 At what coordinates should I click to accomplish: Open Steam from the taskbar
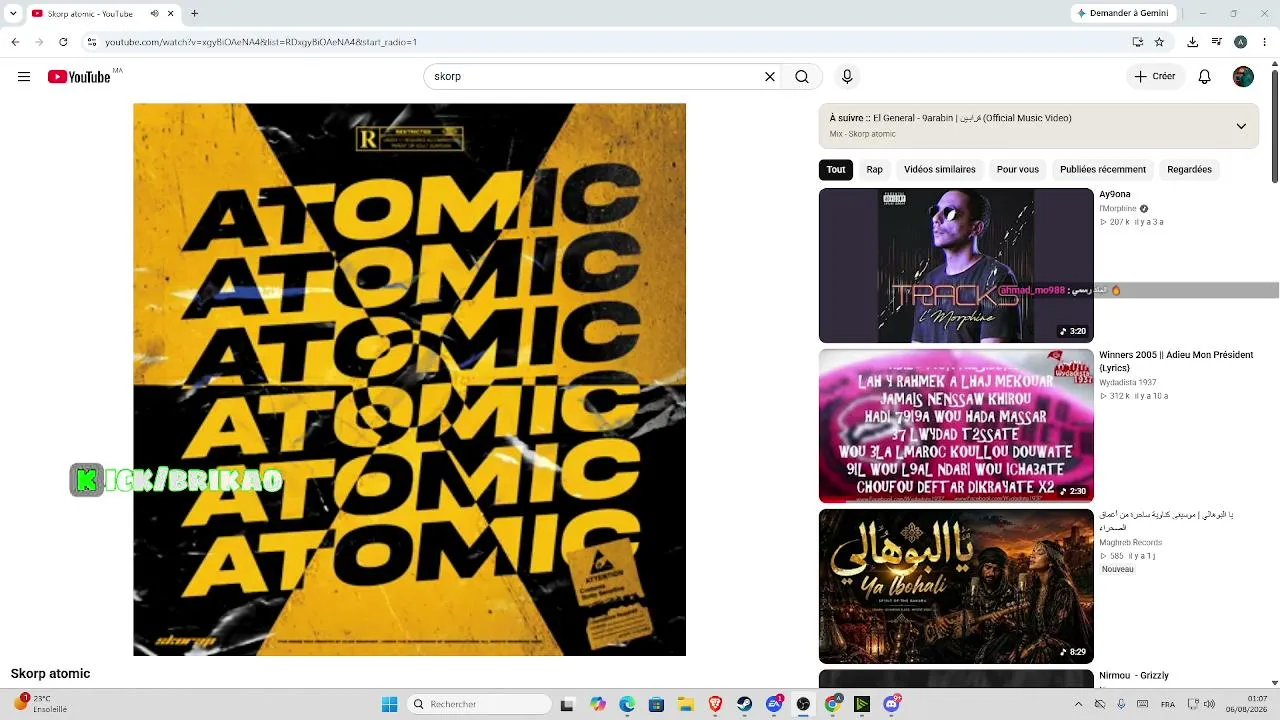[744, 704]
